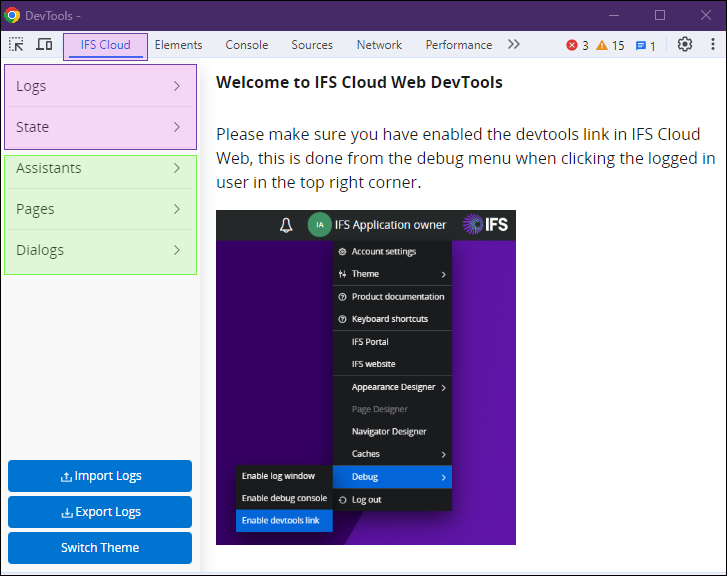This screenshot has width=727, height=576.
Task: Activate the inspect element picker icon
Action: 17,45
